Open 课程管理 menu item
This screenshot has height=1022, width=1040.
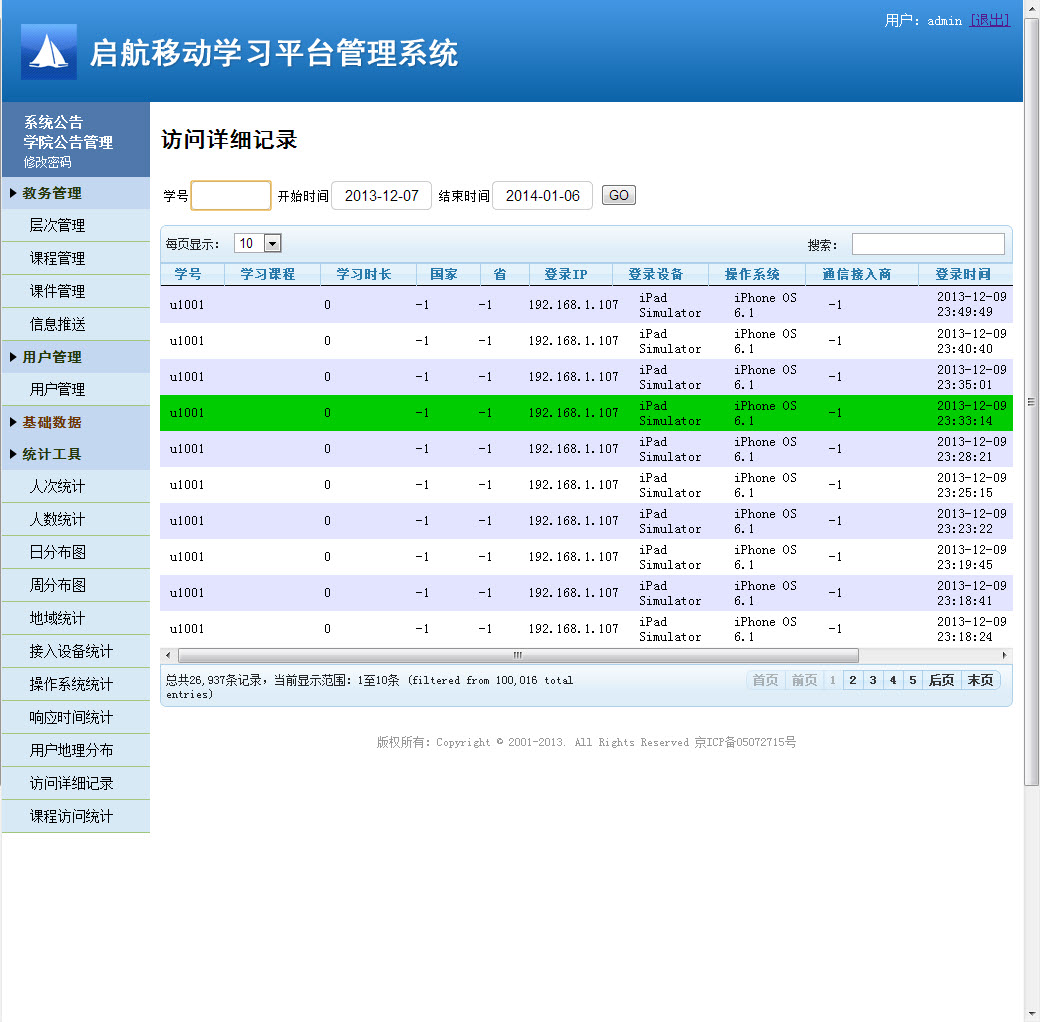coord(76,258)
